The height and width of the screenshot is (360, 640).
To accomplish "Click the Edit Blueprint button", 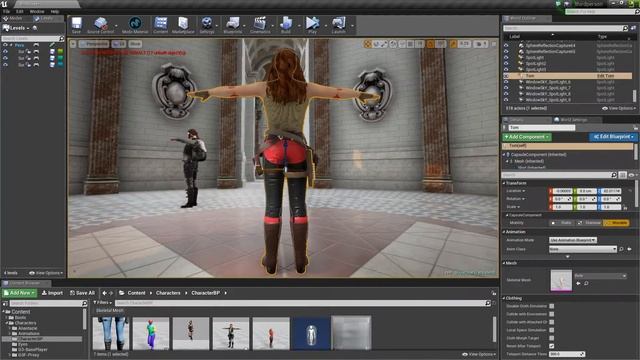I will coord(613,137).
